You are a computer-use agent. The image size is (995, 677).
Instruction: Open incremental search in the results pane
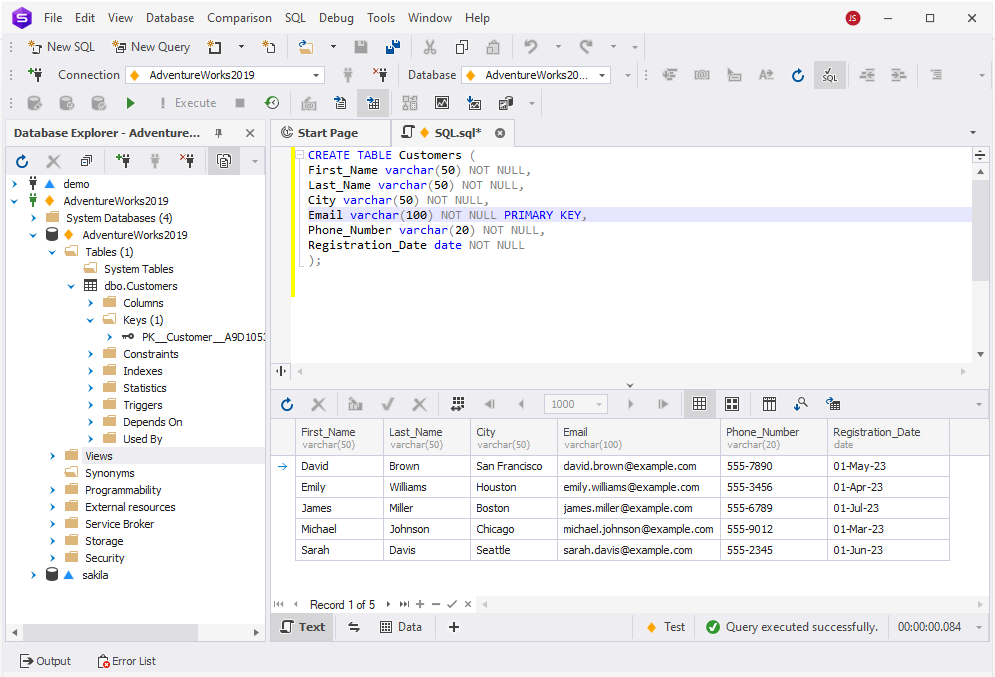(801, 403)
